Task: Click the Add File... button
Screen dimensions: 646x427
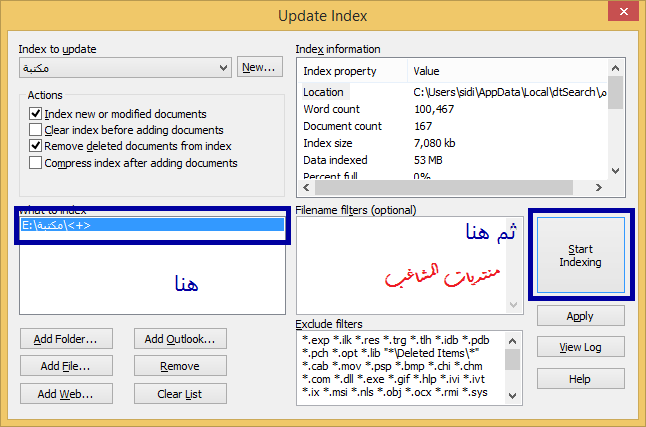Action: (65, 366)
